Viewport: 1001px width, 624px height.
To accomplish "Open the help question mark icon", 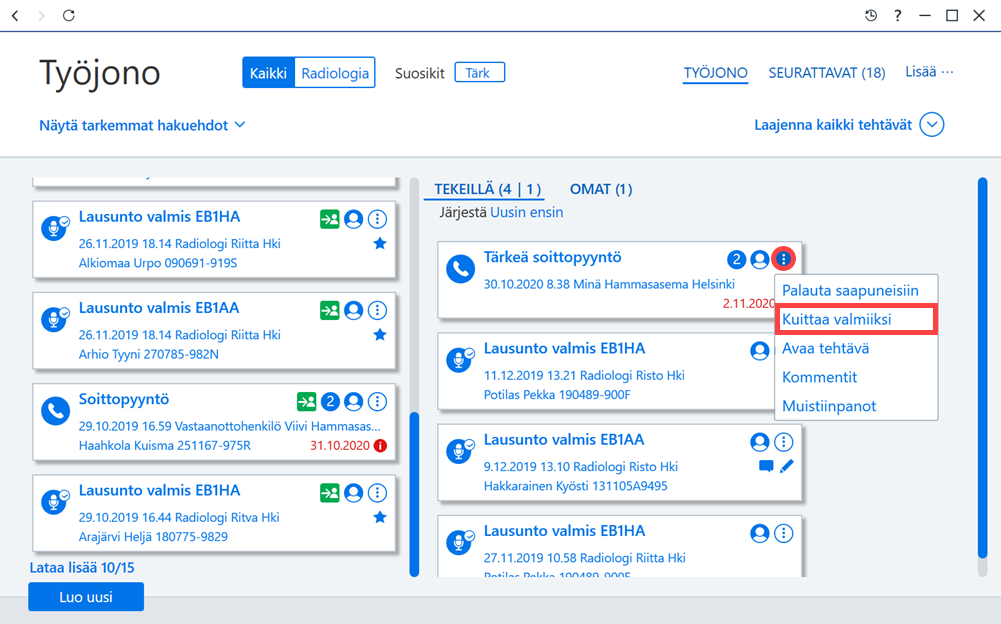I will 898,15.
